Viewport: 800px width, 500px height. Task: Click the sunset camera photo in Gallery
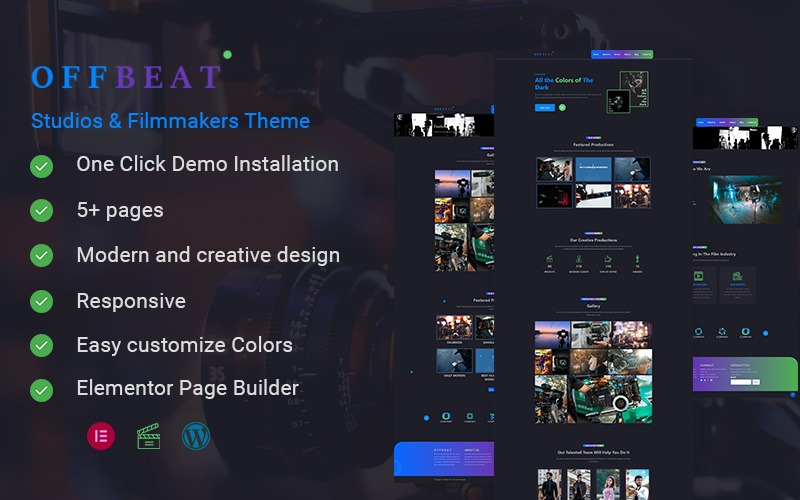click(553, 335)
